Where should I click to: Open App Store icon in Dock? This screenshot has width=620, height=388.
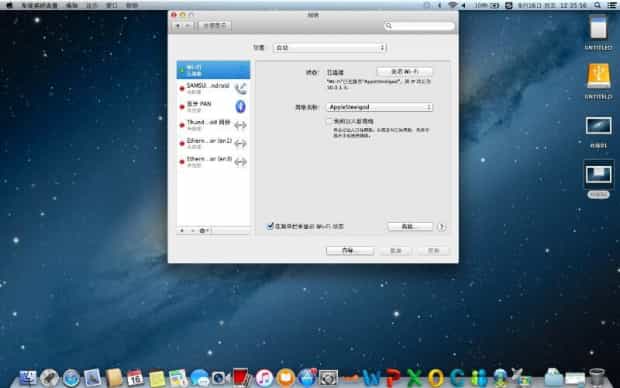(307, 378)
